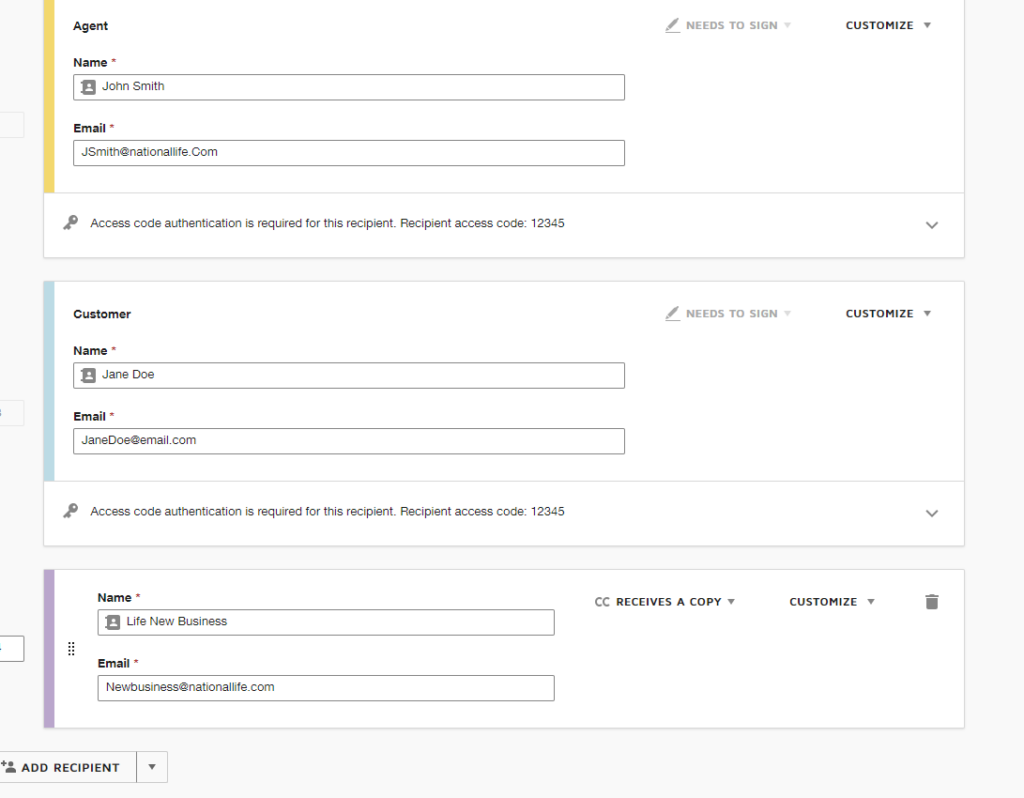Open Receives a Copy action dropdown
1024x798 pixels.
(665, 602)
